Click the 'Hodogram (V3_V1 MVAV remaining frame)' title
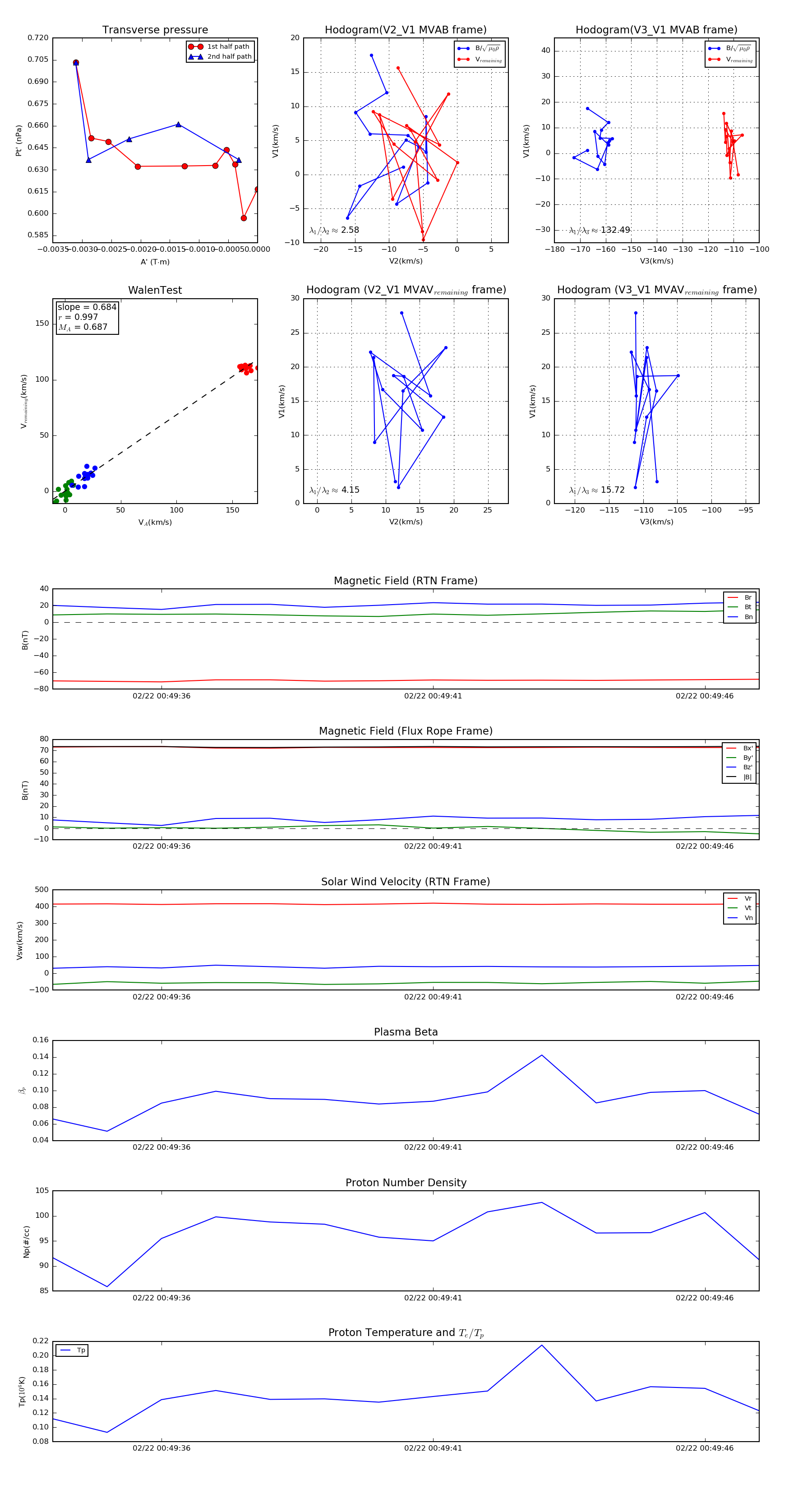The height and width of the screenshot is (1489, 812). [x=656, y=290]
